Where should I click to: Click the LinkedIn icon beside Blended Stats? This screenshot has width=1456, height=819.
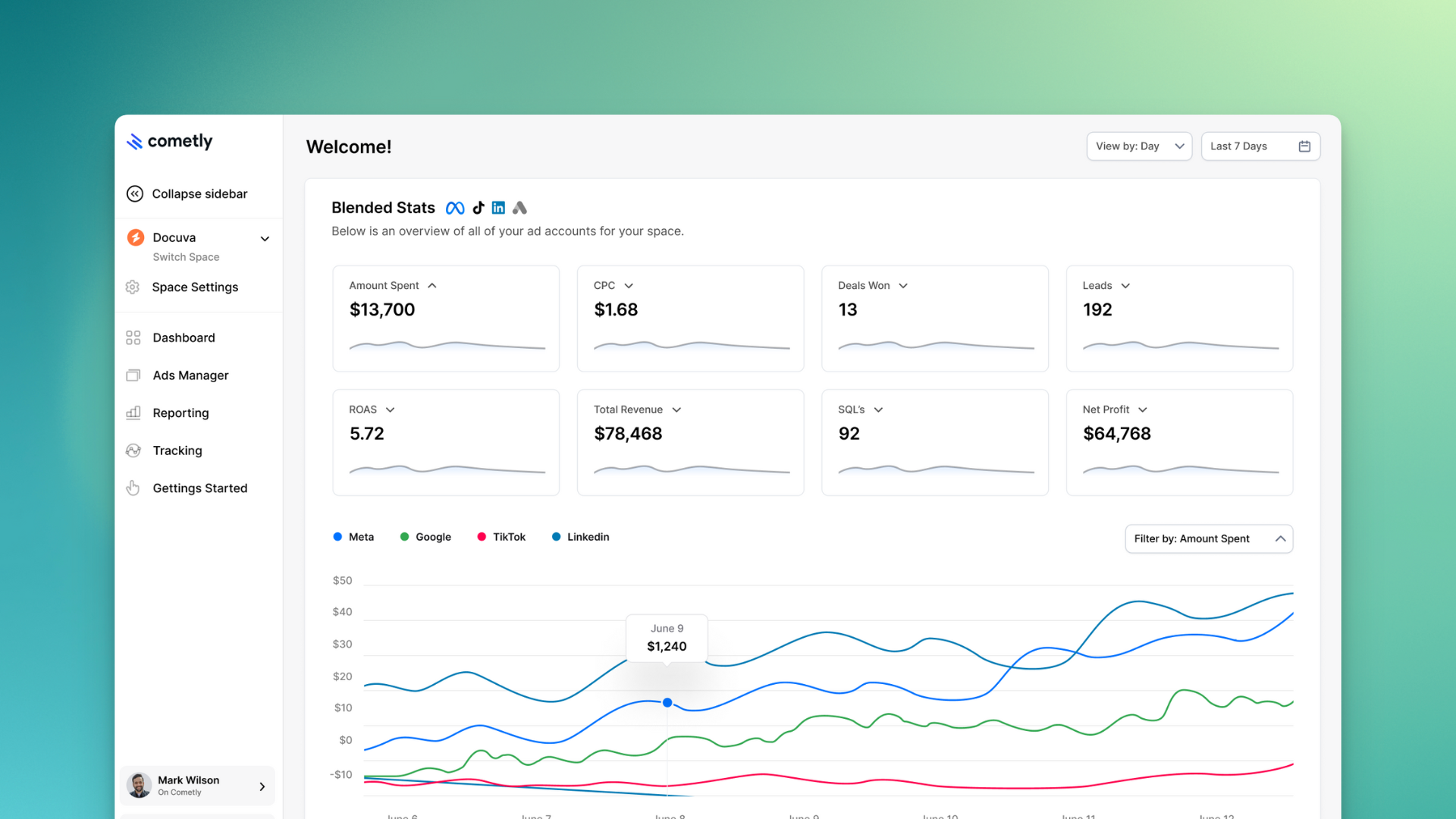tap(498, 207)
